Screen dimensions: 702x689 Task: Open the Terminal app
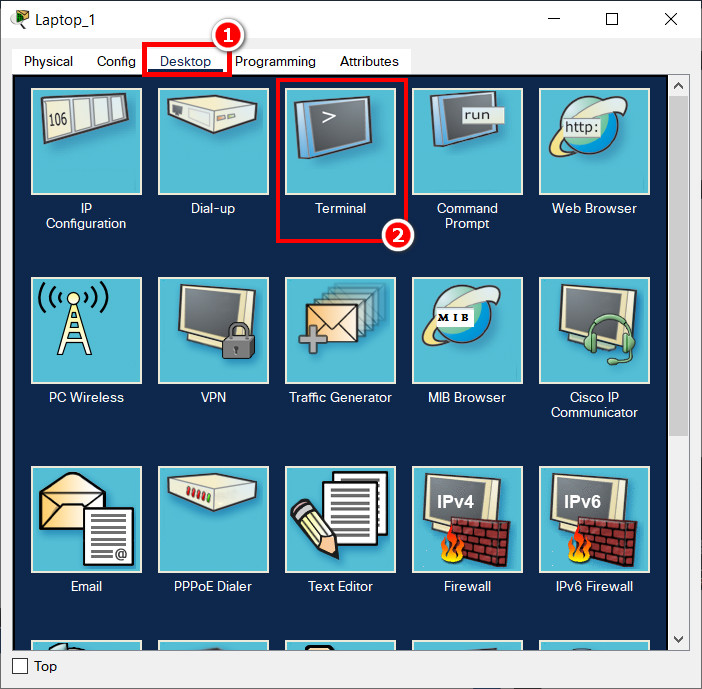[340, 142]
